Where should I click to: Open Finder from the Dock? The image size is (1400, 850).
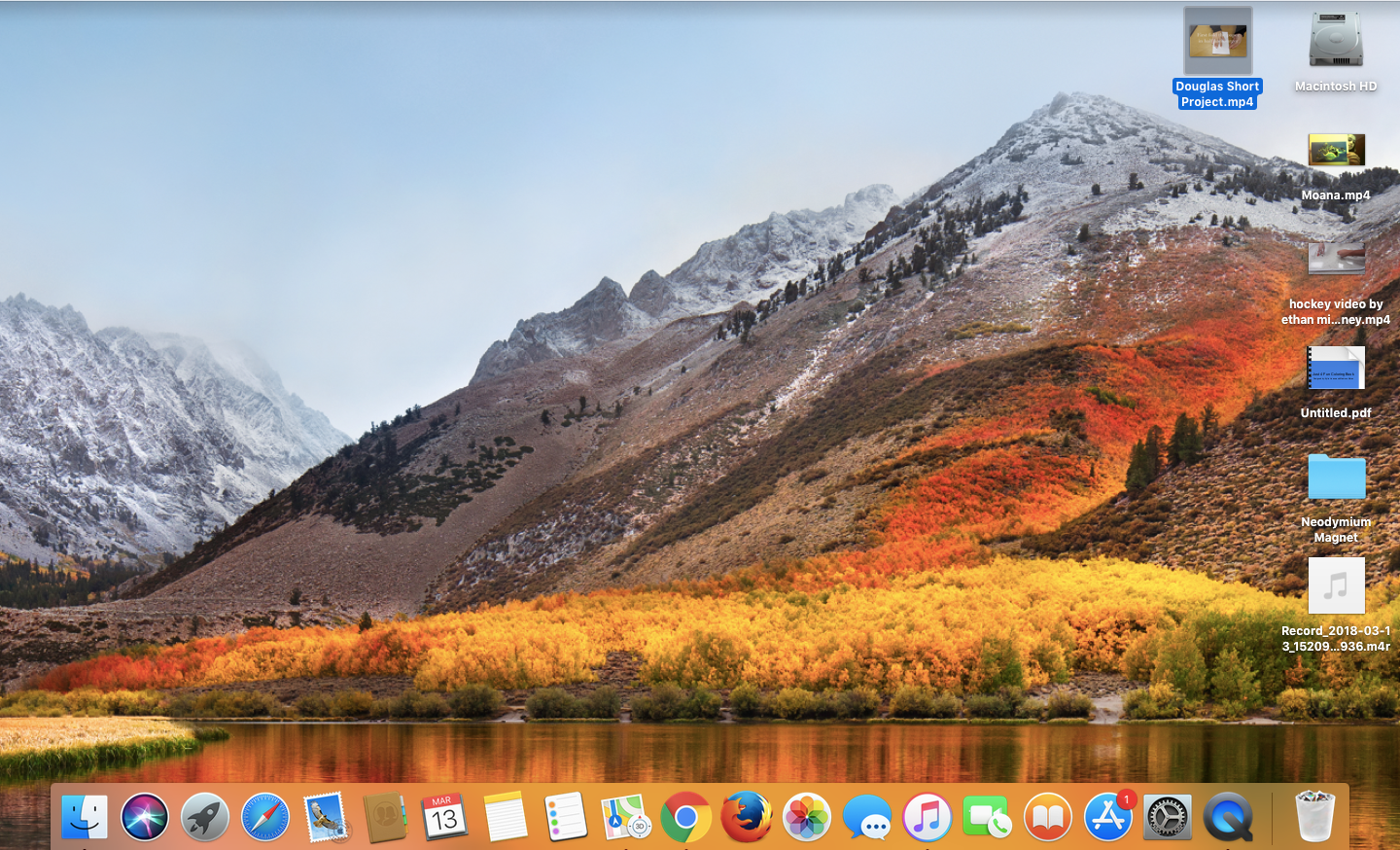click(x=85, y=817)
